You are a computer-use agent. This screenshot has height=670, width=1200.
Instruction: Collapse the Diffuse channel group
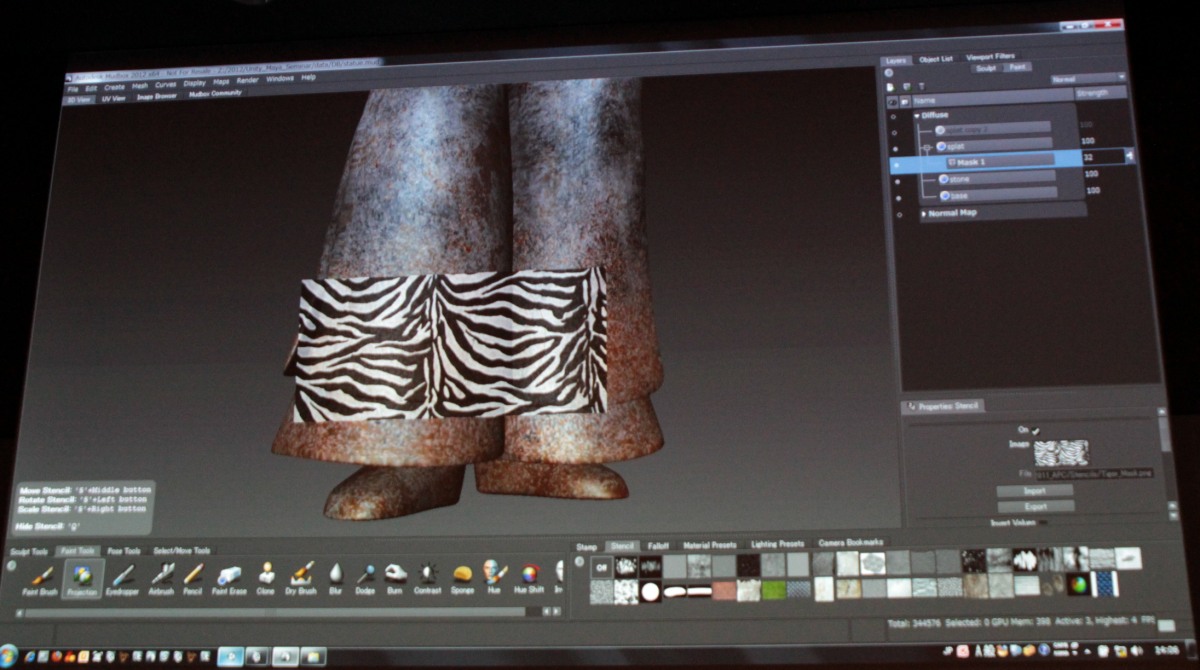916,116
